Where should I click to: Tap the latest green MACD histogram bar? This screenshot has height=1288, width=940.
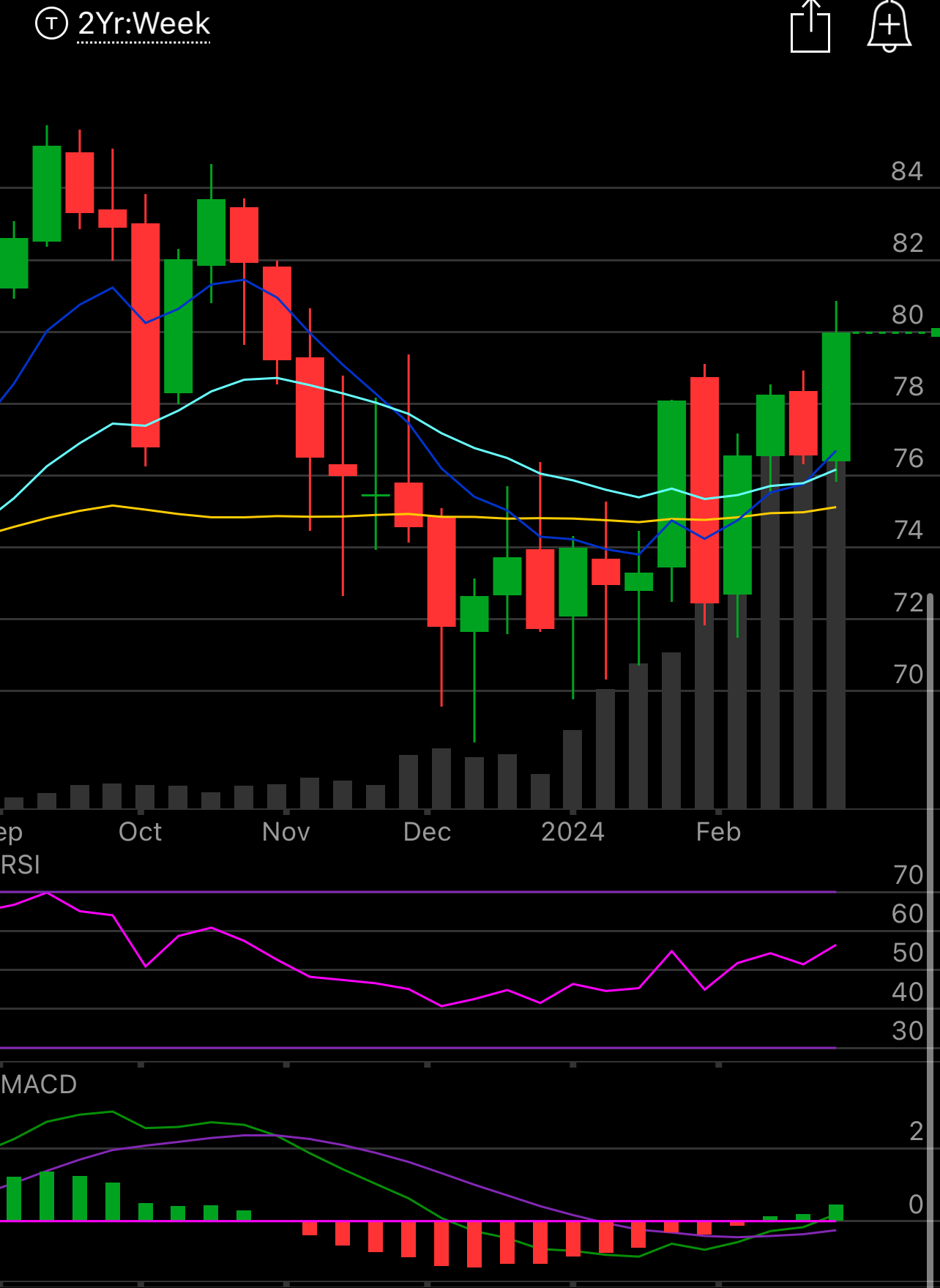(836, 1213)
